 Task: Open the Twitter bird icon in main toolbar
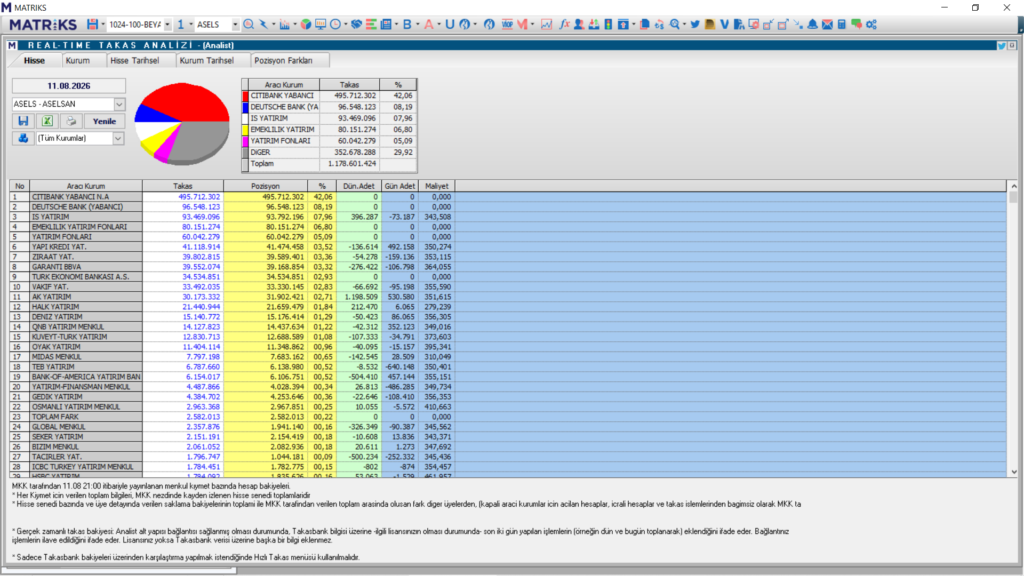point(695,24)
